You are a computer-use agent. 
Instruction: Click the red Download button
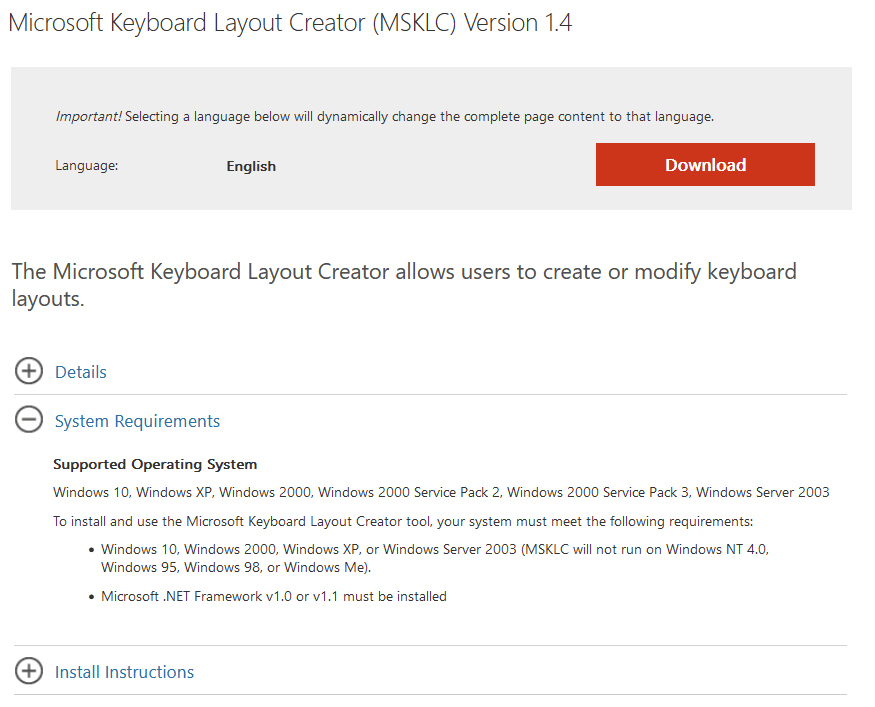click(x=705, y=165)
